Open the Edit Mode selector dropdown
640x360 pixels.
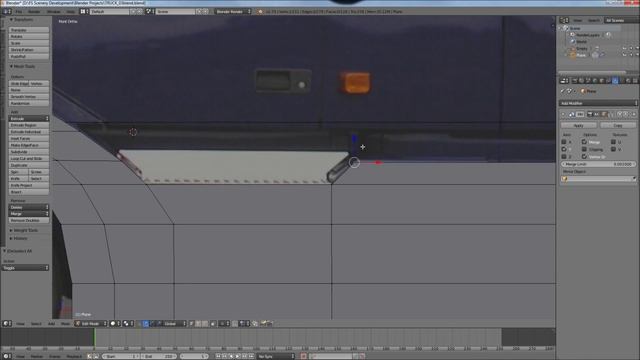(91, 324)
